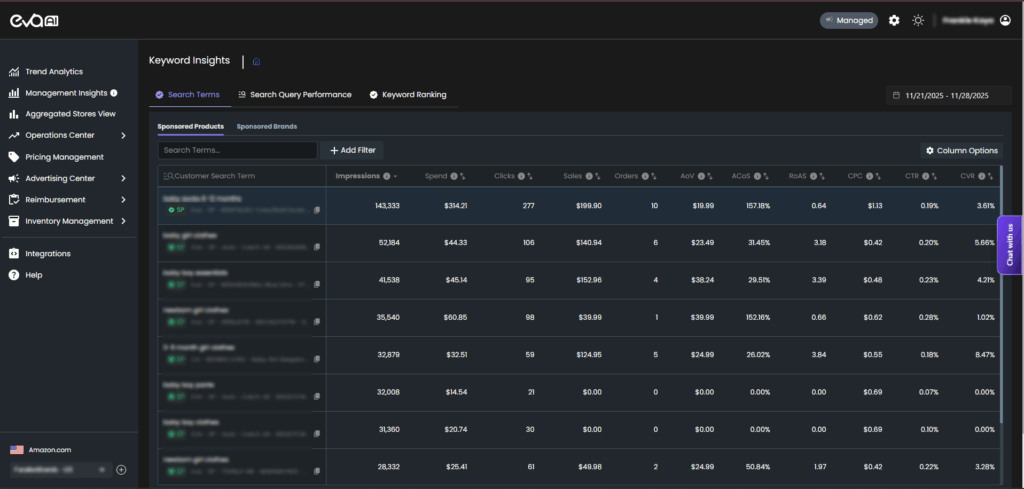Click the Add Filter button
The width and height of the screenshot is (1024, 489).
pos(351,150)
